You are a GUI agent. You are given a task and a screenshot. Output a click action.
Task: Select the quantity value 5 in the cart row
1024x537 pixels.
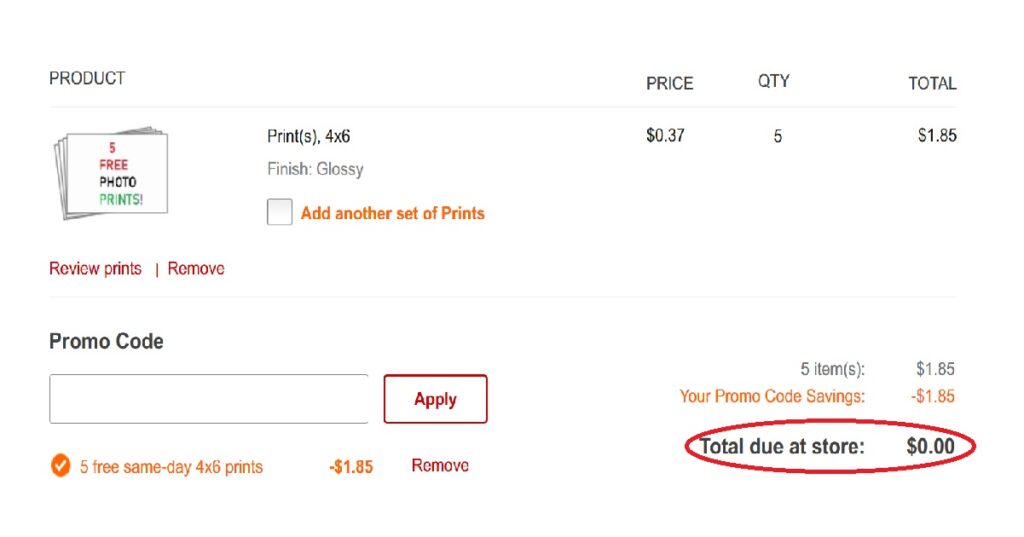pyautogui.click(x=778, y=137)
